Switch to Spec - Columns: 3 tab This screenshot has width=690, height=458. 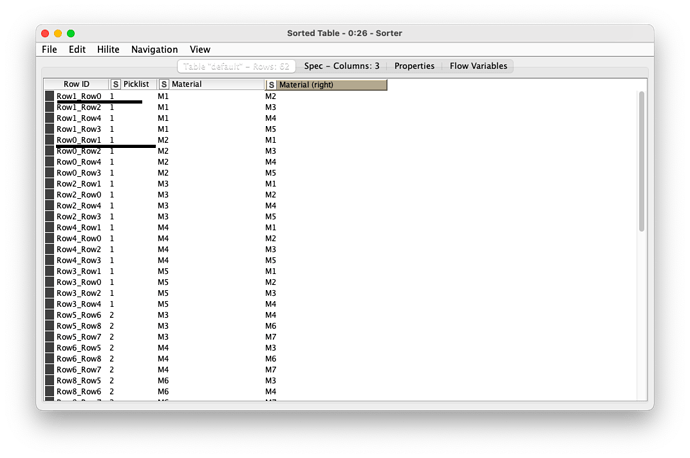(x=341, y=66)
